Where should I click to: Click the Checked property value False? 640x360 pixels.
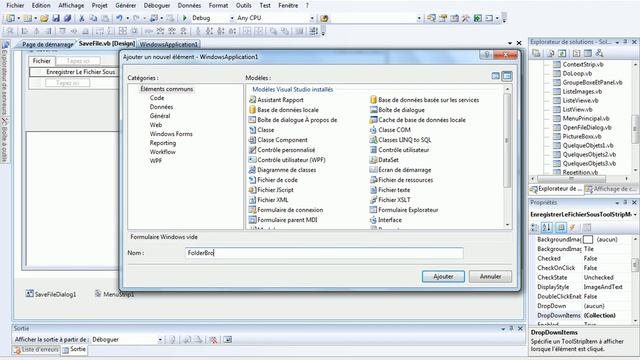(590, 258)
